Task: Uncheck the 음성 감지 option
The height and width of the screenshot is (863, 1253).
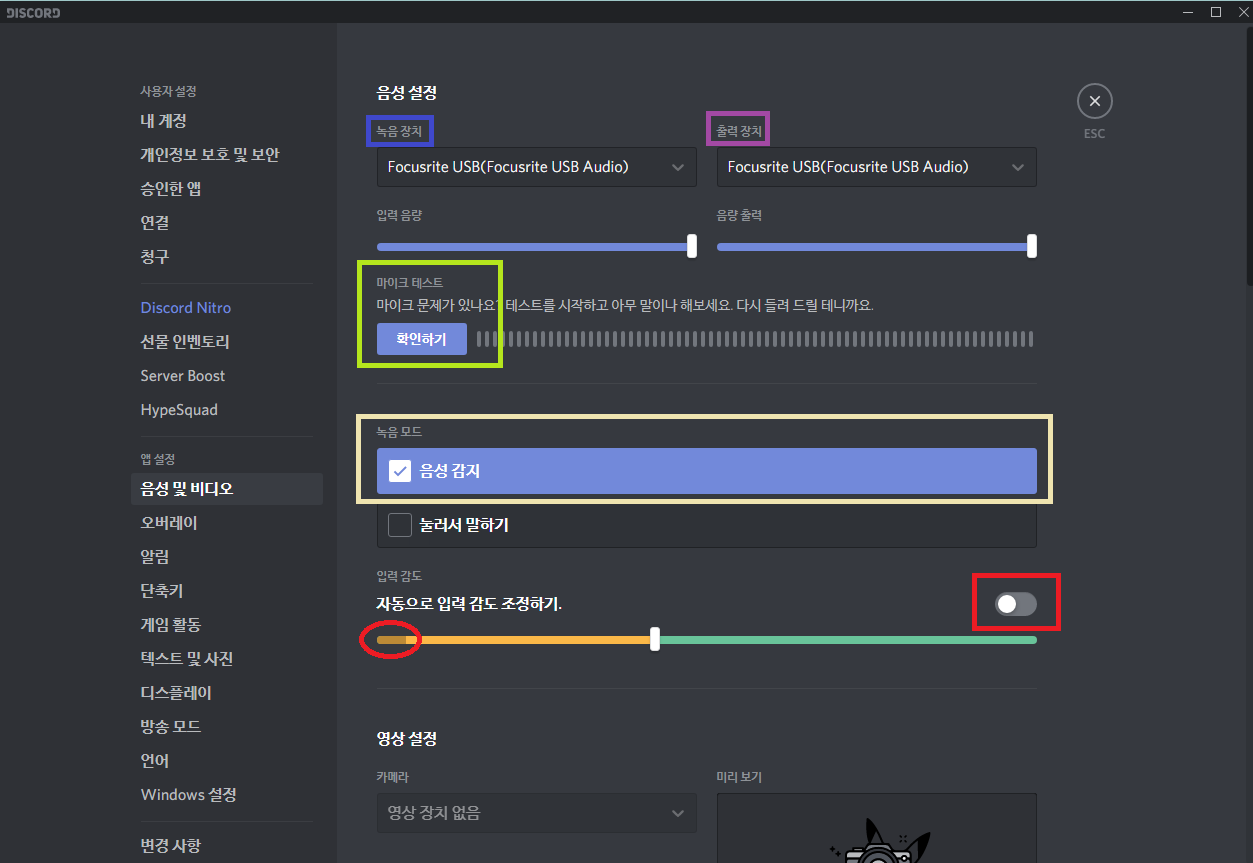Action: [399, 470]
